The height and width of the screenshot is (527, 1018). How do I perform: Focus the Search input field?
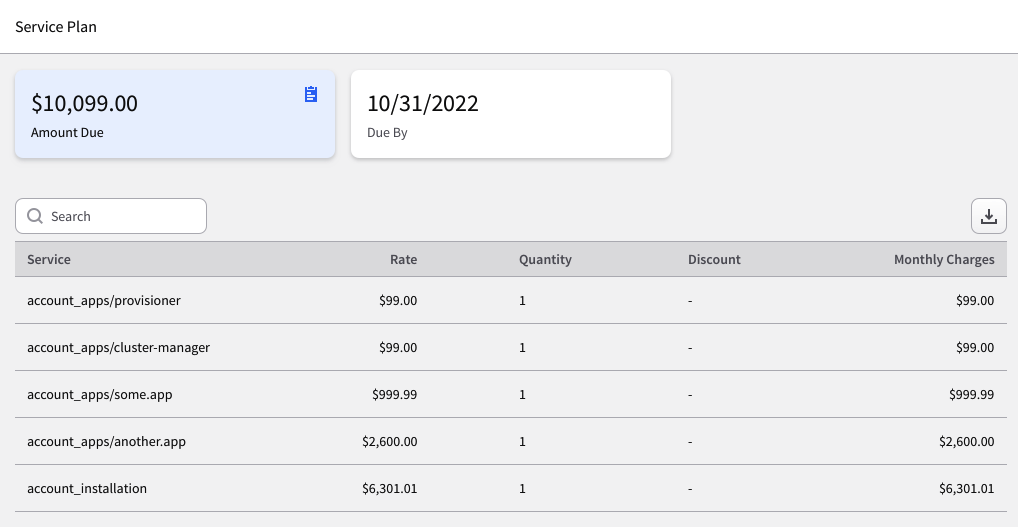pos(111,216)
